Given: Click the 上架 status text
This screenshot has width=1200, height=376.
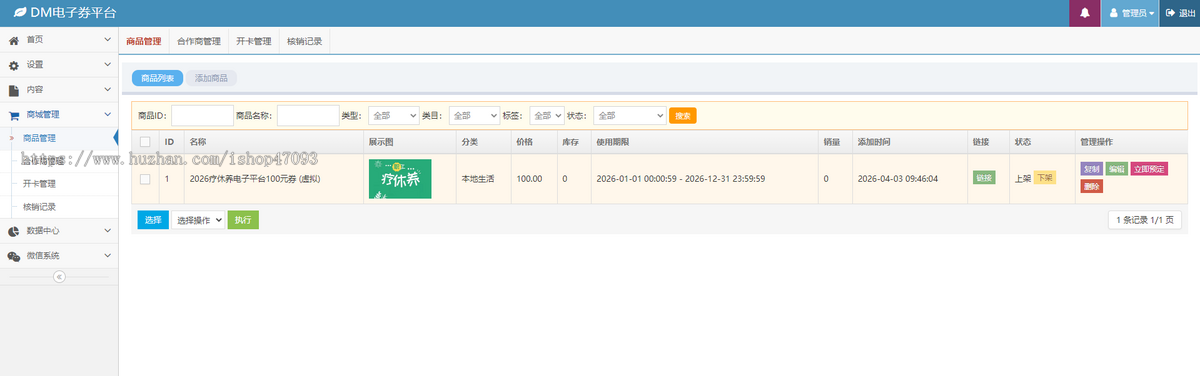Looking at the screenshot, I should tap(1022, 179).
